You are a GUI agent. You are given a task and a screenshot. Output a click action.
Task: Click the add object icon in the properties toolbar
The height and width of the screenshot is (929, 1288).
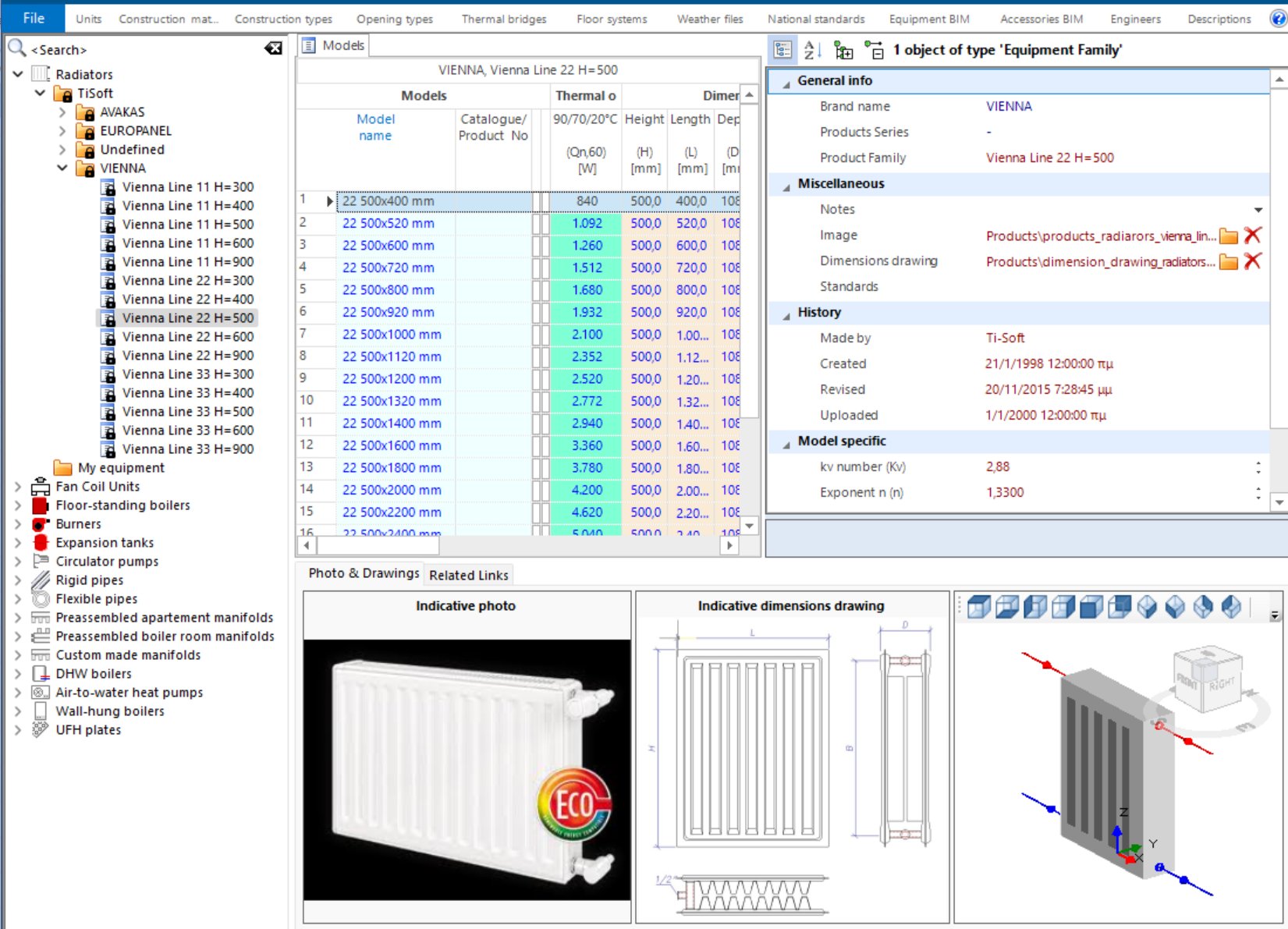[x=843, y=49]
